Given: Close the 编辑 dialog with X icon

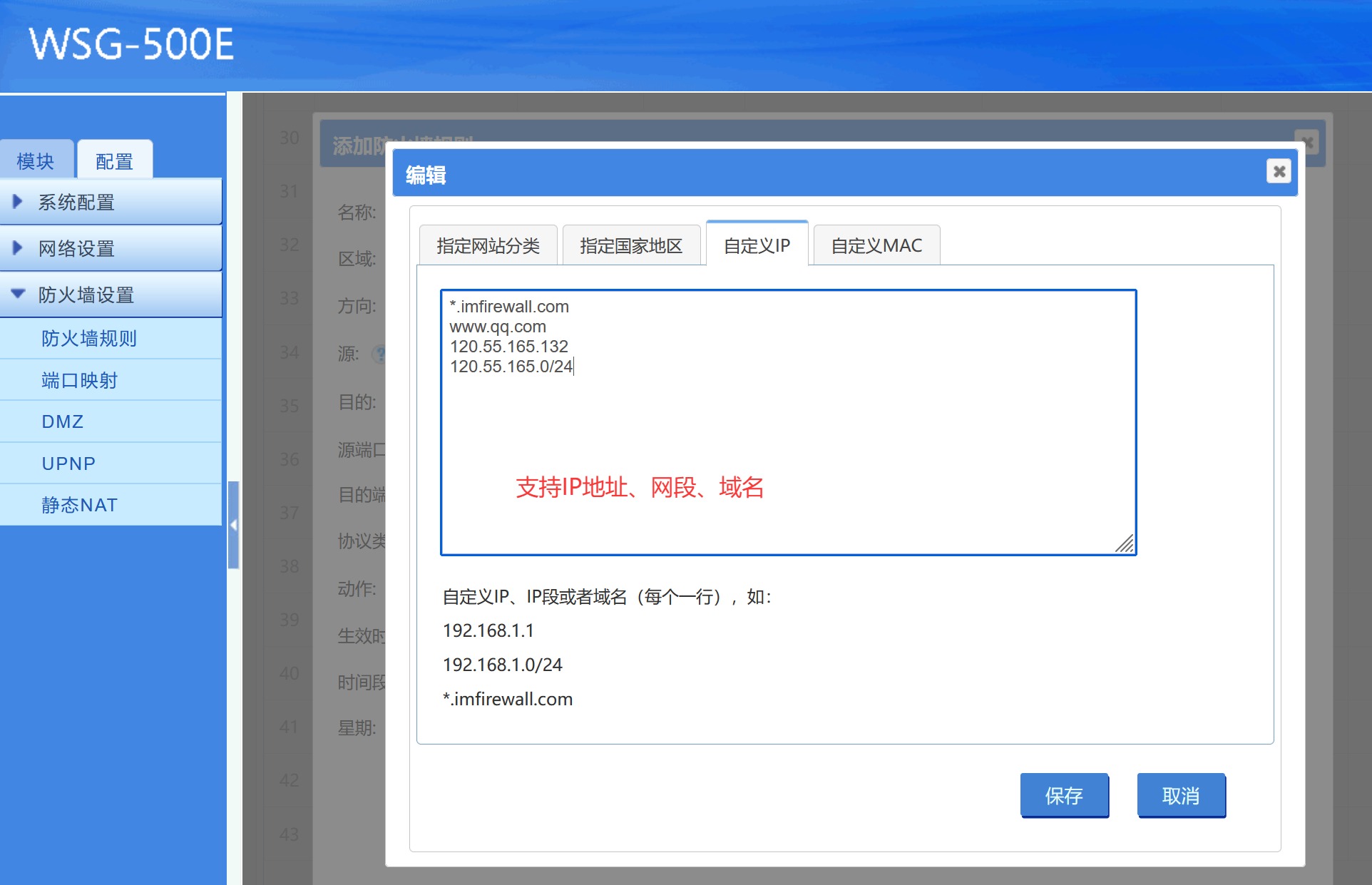Looking at the screenshot, I should [x=1279, y=171].
